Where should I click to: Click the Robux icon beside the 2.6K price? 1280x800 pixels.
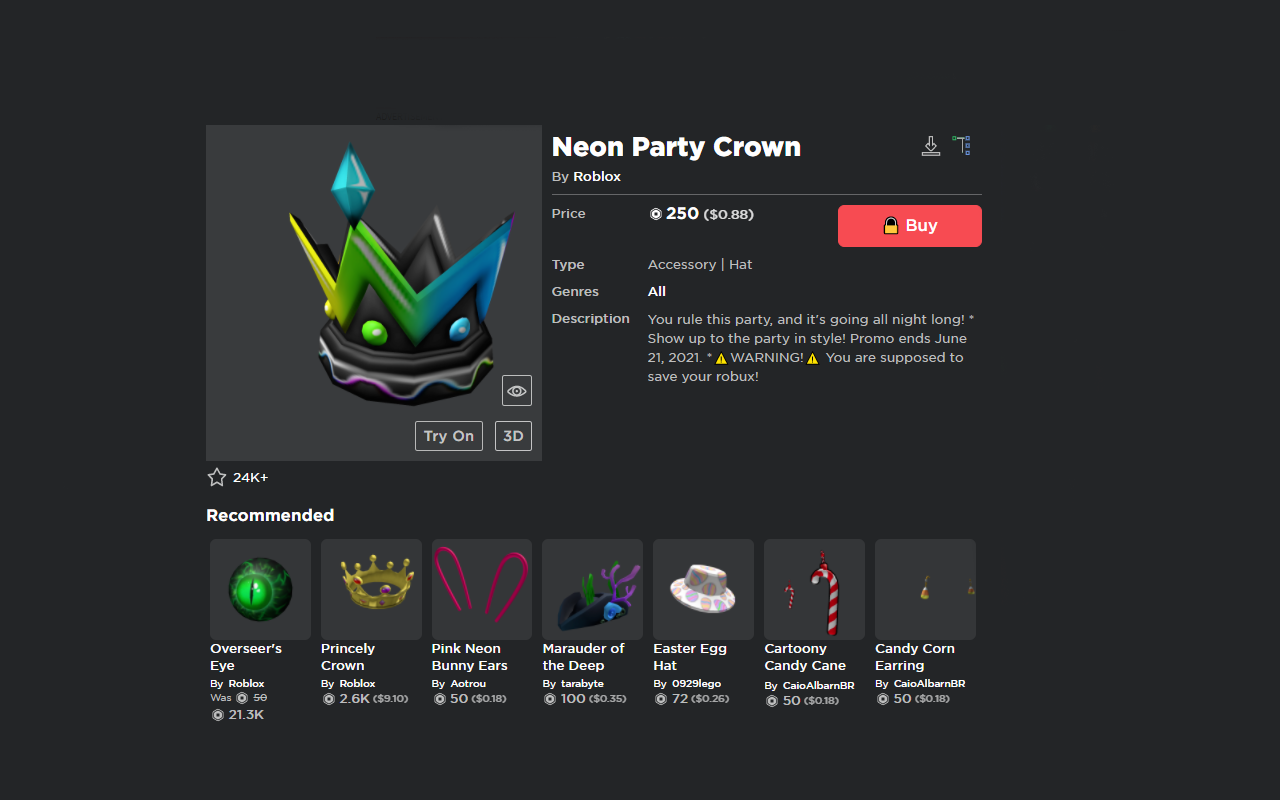tap(328, 699)
